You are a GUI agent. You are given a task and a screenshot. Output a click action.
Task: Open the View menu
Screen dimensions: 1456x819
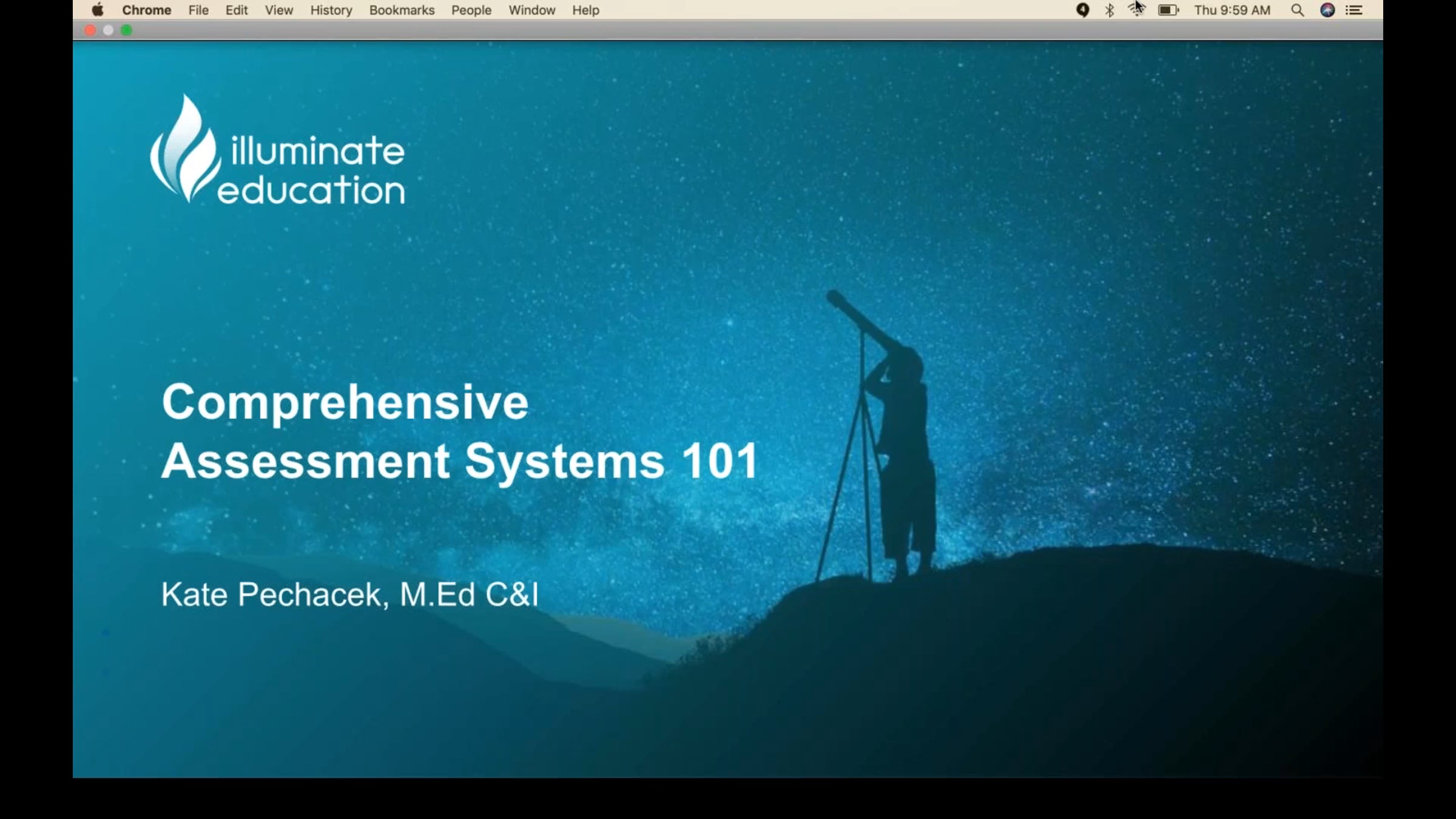pos(279,10)
